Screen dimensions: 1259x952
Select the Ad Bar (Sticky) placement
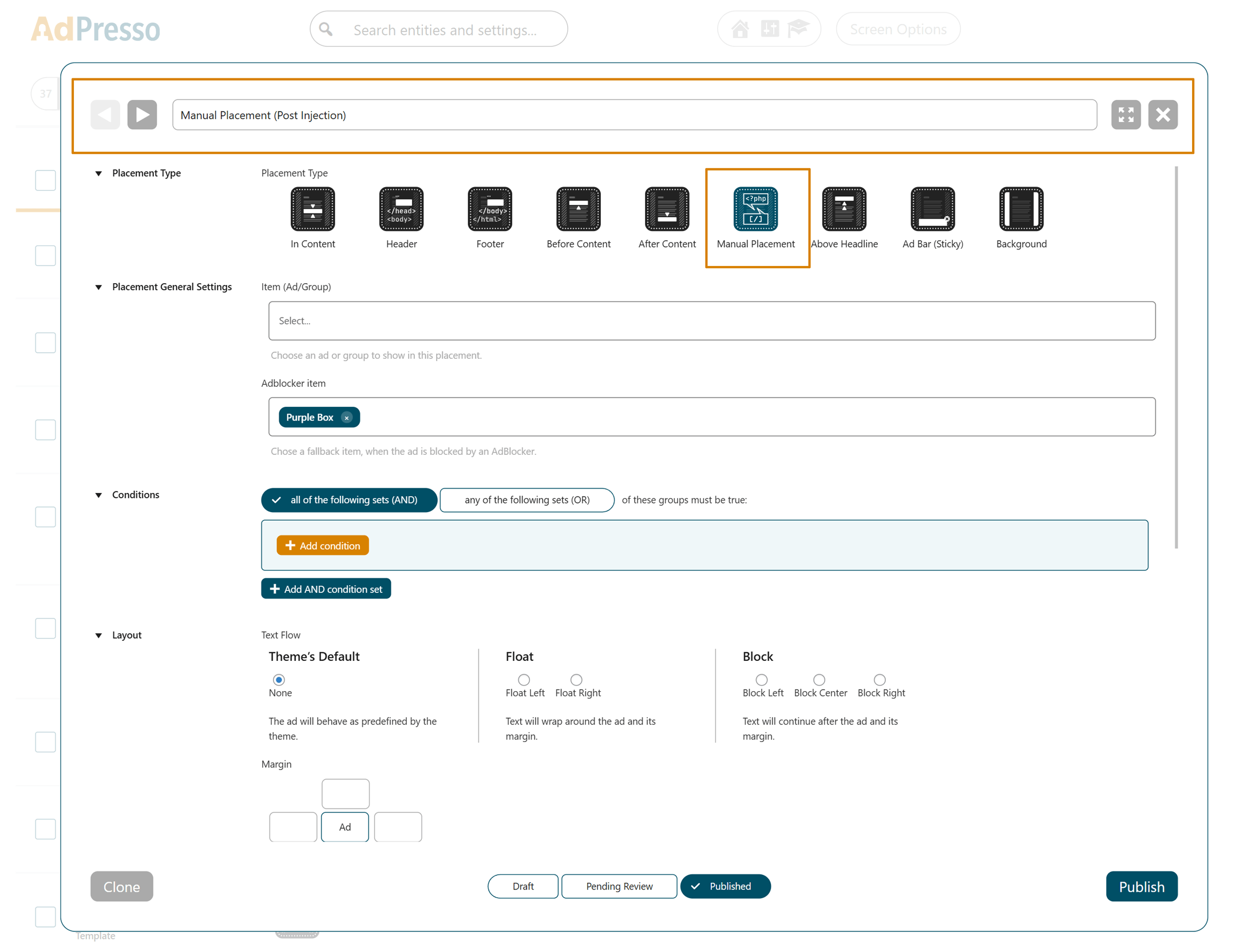(932, 209)
